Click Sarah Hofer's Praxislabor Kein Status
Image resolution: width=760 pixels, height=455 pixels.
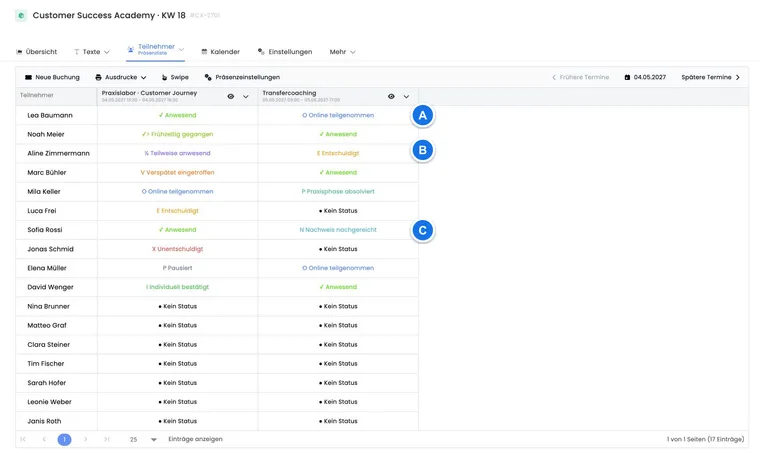coord(177,383)
